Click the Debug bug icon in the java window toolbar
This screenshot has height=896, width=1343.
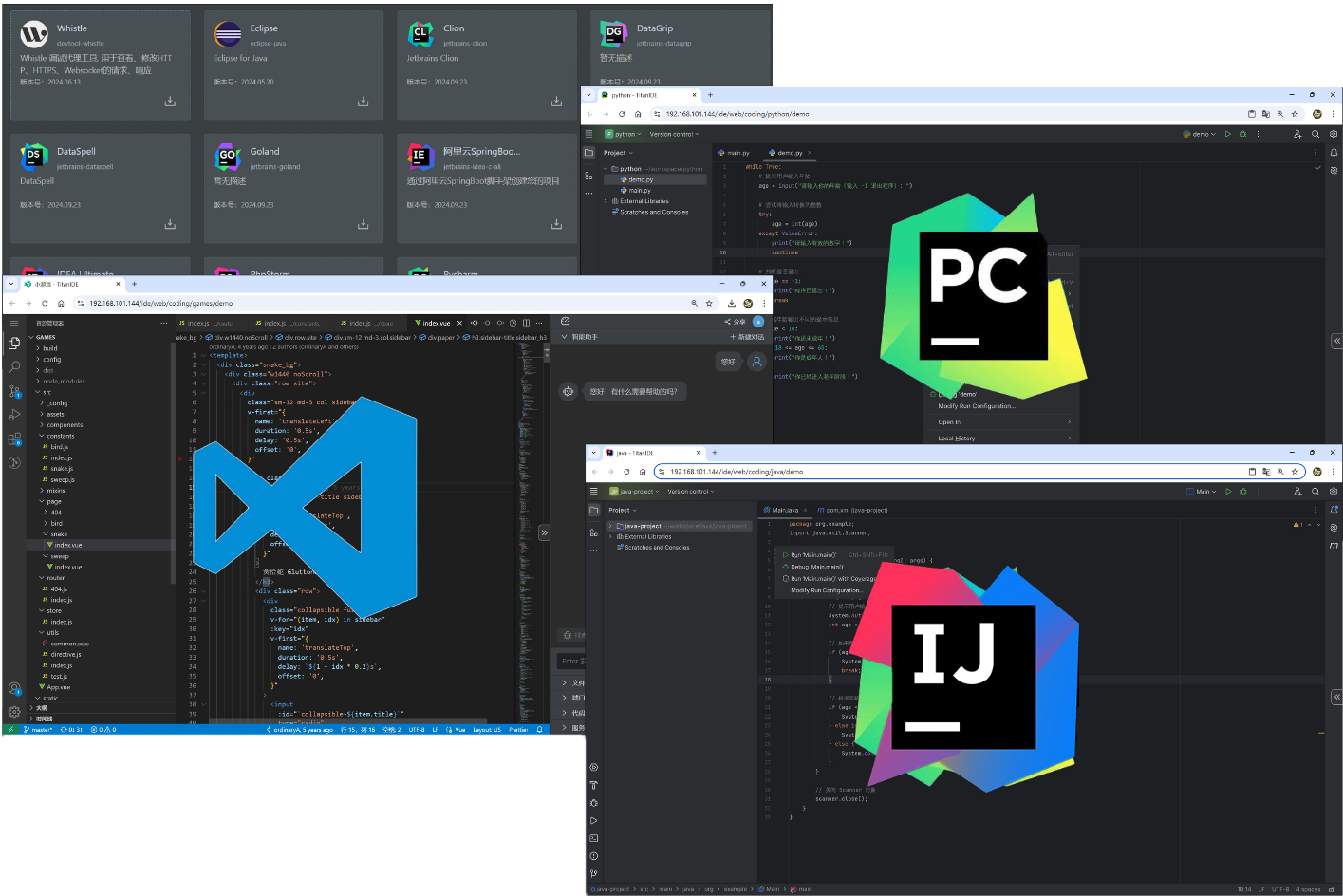(1243, 492)
